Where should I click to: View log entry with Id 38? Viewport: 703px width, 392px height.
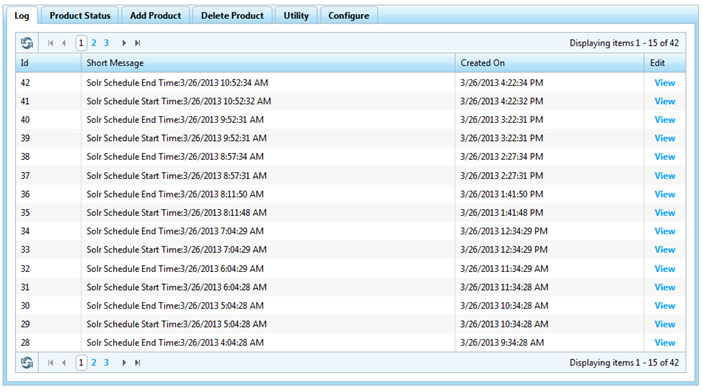[665, 157]
